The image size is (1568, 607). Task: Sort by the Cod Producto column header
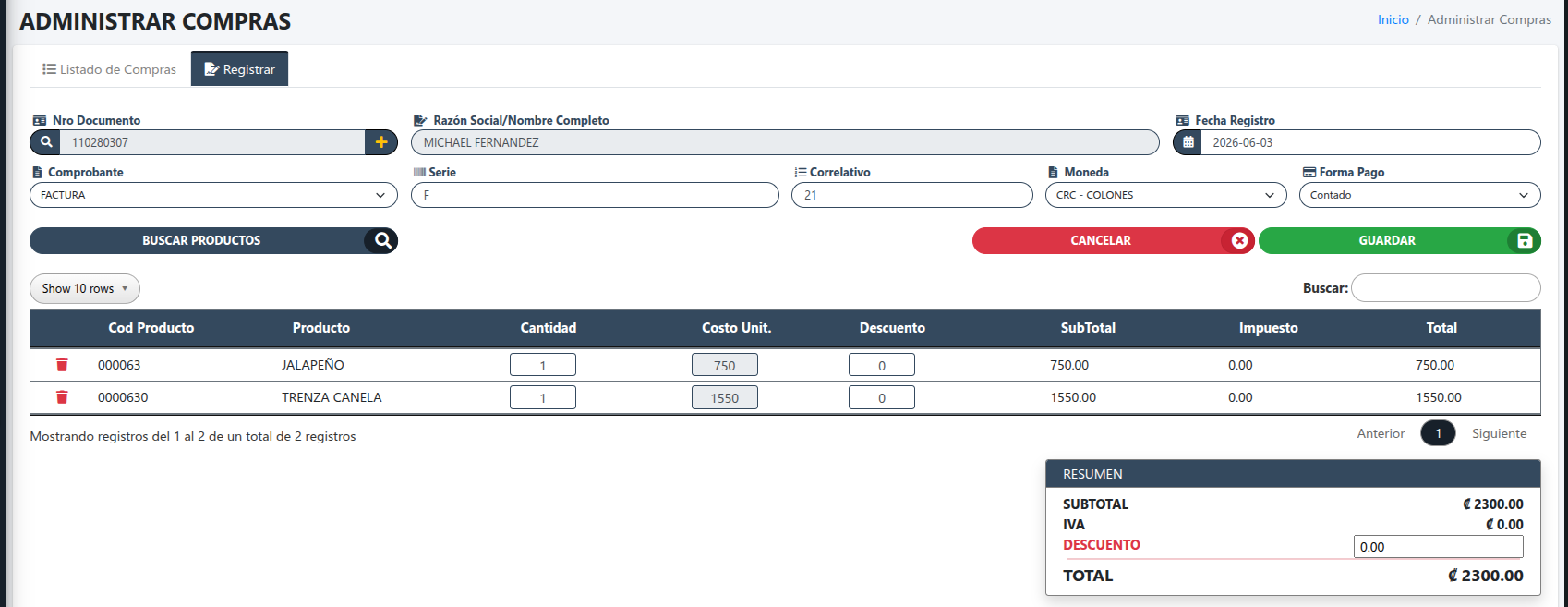tap(151, 328)
